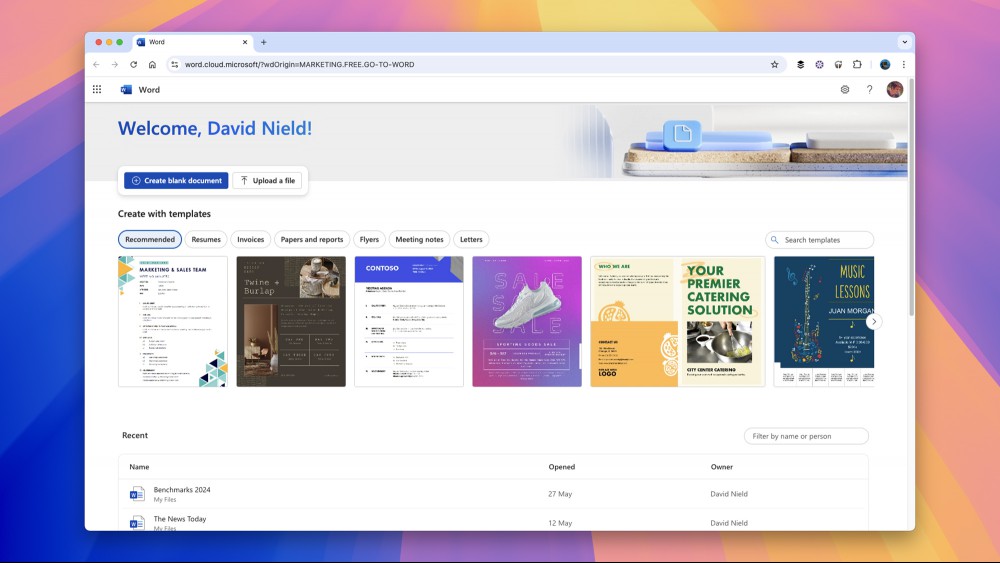The width and height of the screenshot is (1000, 563).
Task: Open the Premier Catering Solution template
Action: pyautogui.click(x=678, y=321)
